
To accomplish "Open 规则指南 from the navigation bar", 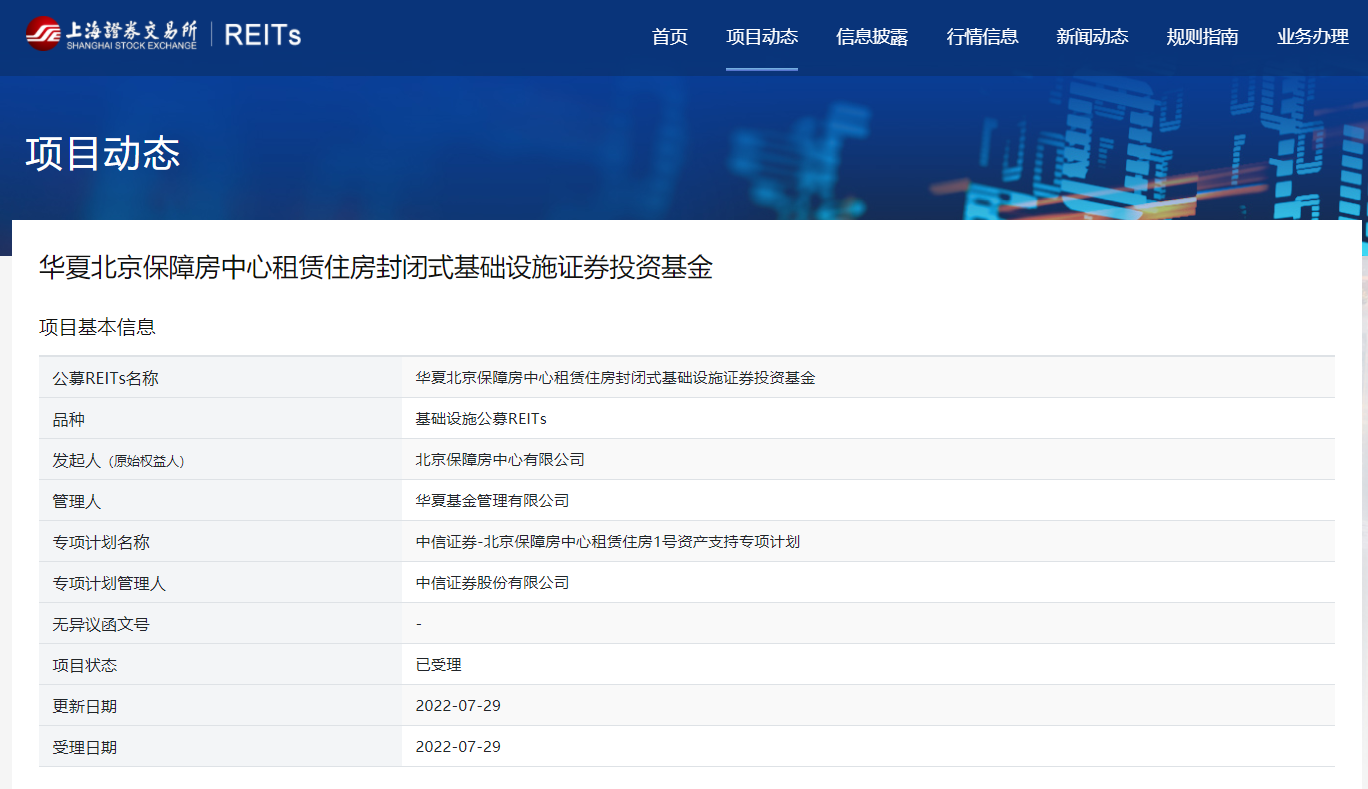I will coord(1202,37).
